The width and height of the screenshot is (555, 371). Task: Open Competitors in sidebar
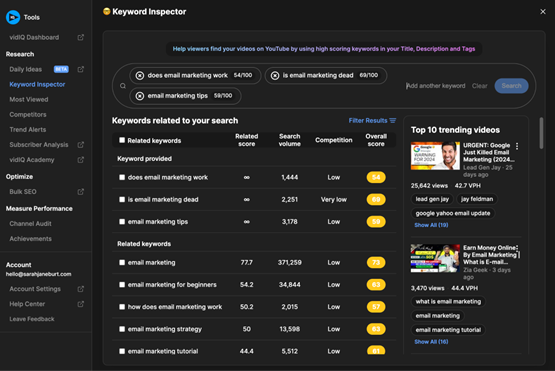(x=28, y=114)
